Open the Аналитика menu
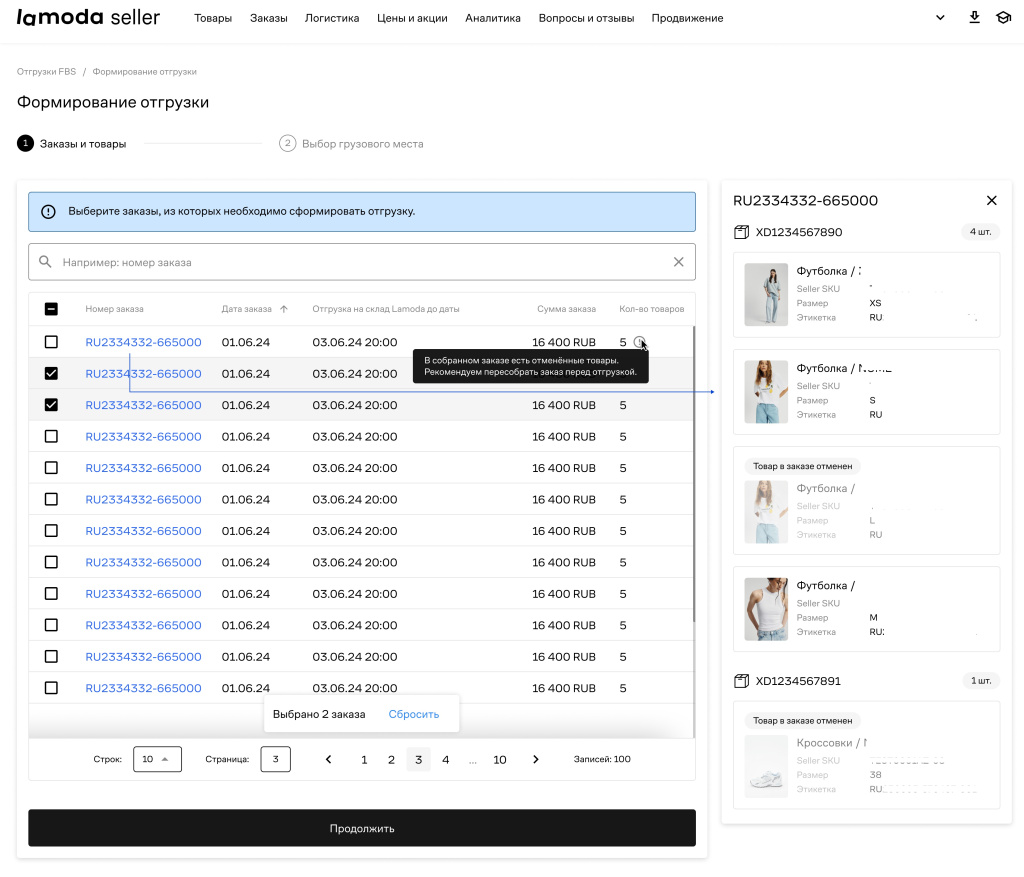The image size is (1024, 877). (492, 18)
